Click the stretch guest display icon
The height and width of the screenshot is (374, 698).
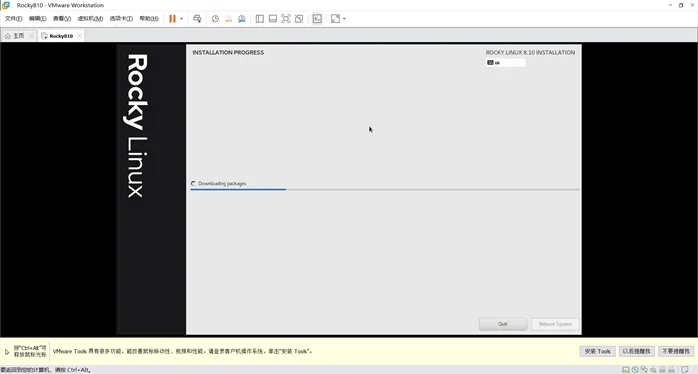335,19
